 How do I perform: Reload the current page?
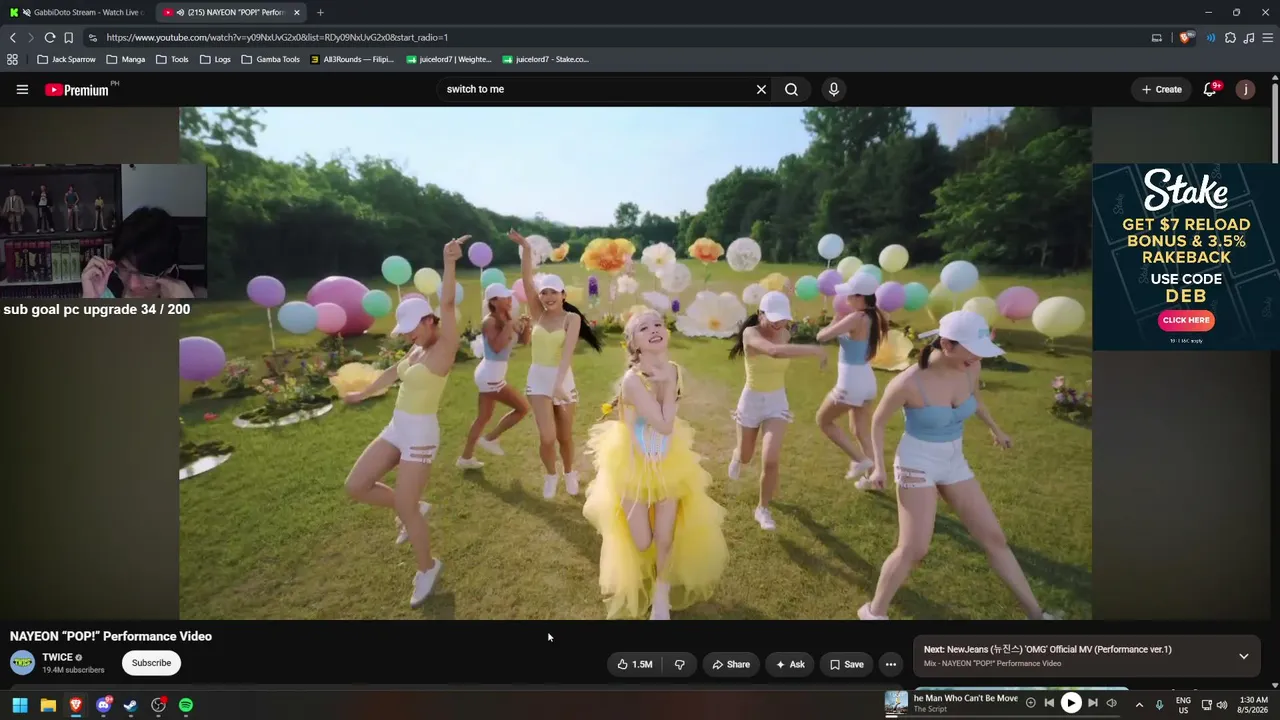coord(49,38)
